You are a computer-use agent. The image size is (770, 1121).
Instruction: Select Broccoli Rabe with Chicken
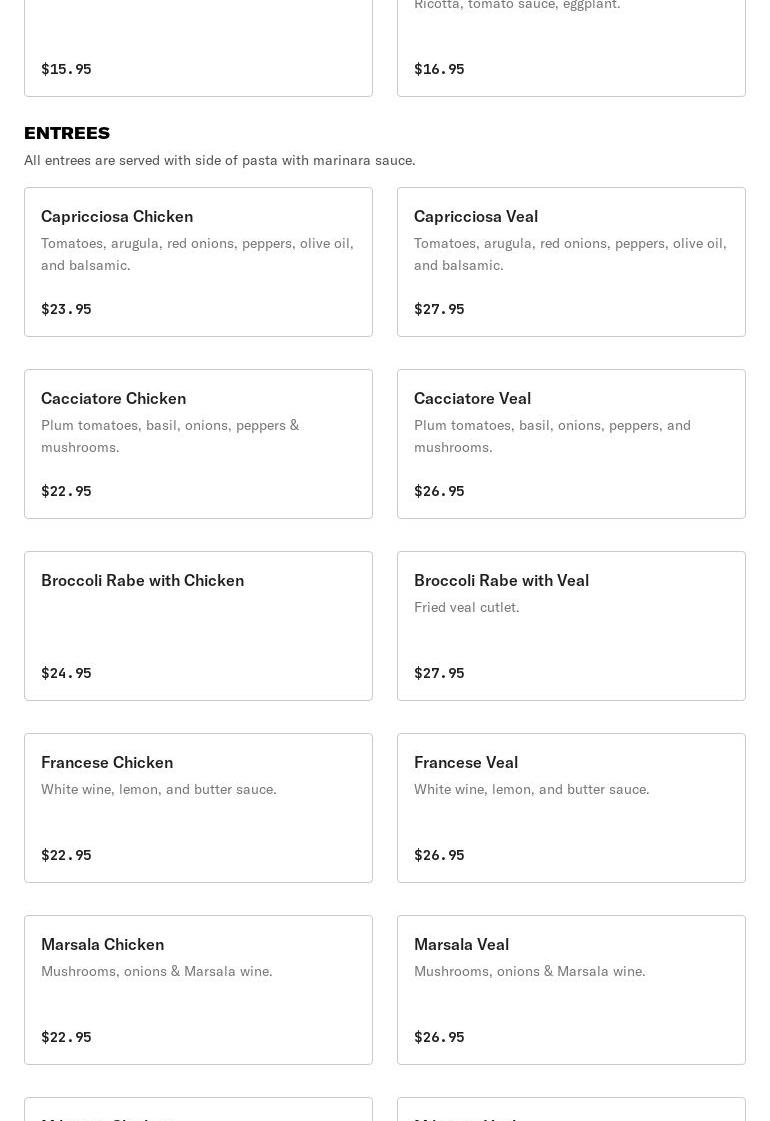pyautogui.click(x=198, y=626)
